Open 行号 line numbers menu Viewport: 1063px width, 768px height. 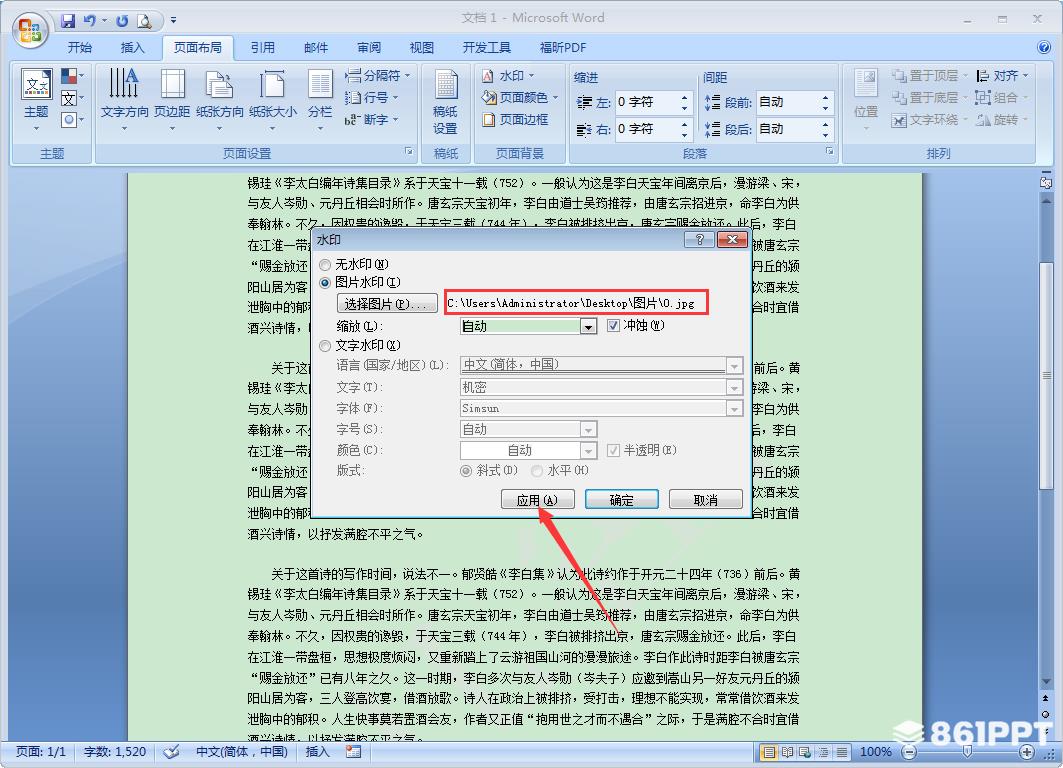[372, 98]
